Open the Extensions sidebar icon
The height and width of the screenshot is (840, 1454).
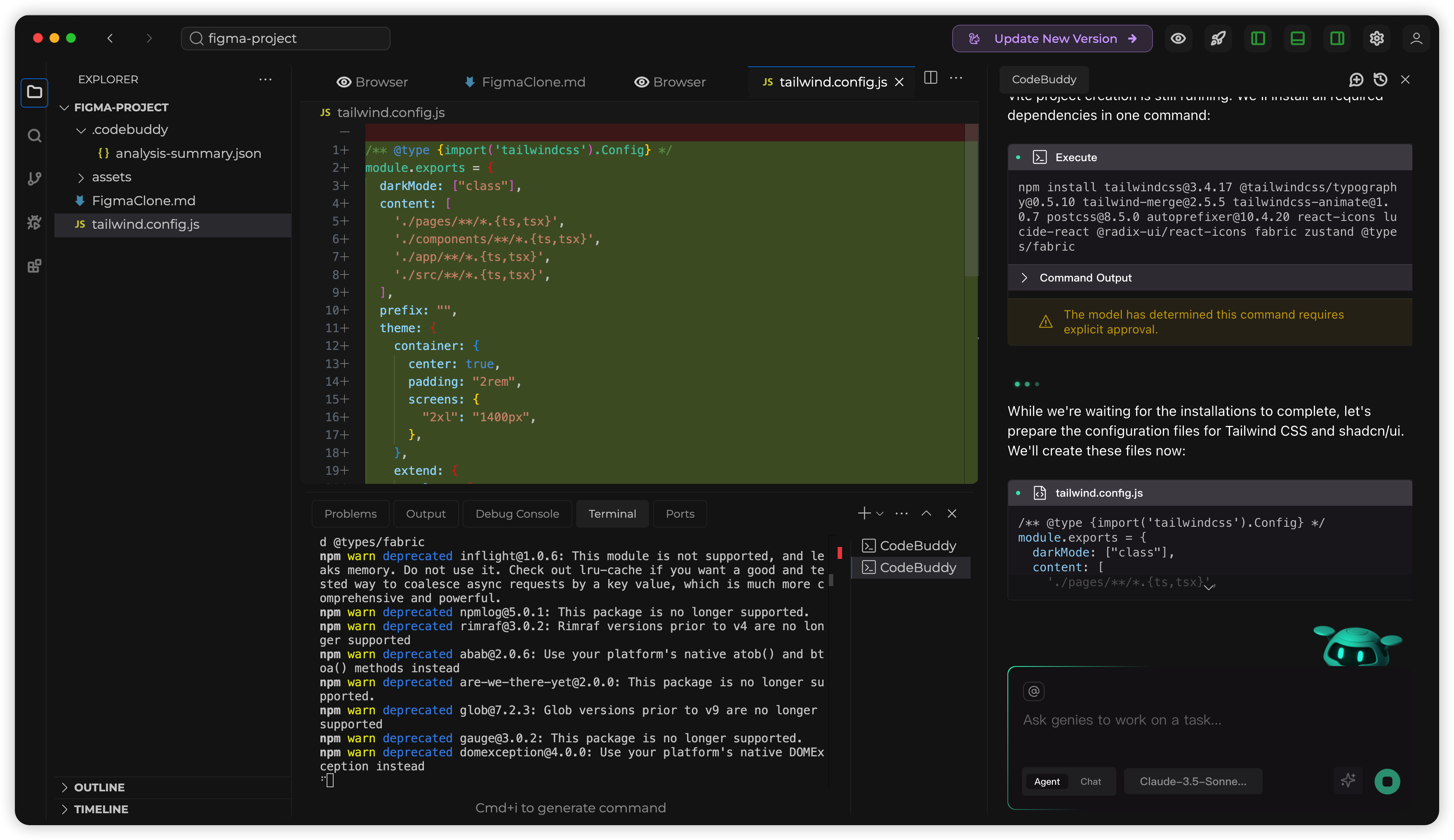tap(34, 266)
